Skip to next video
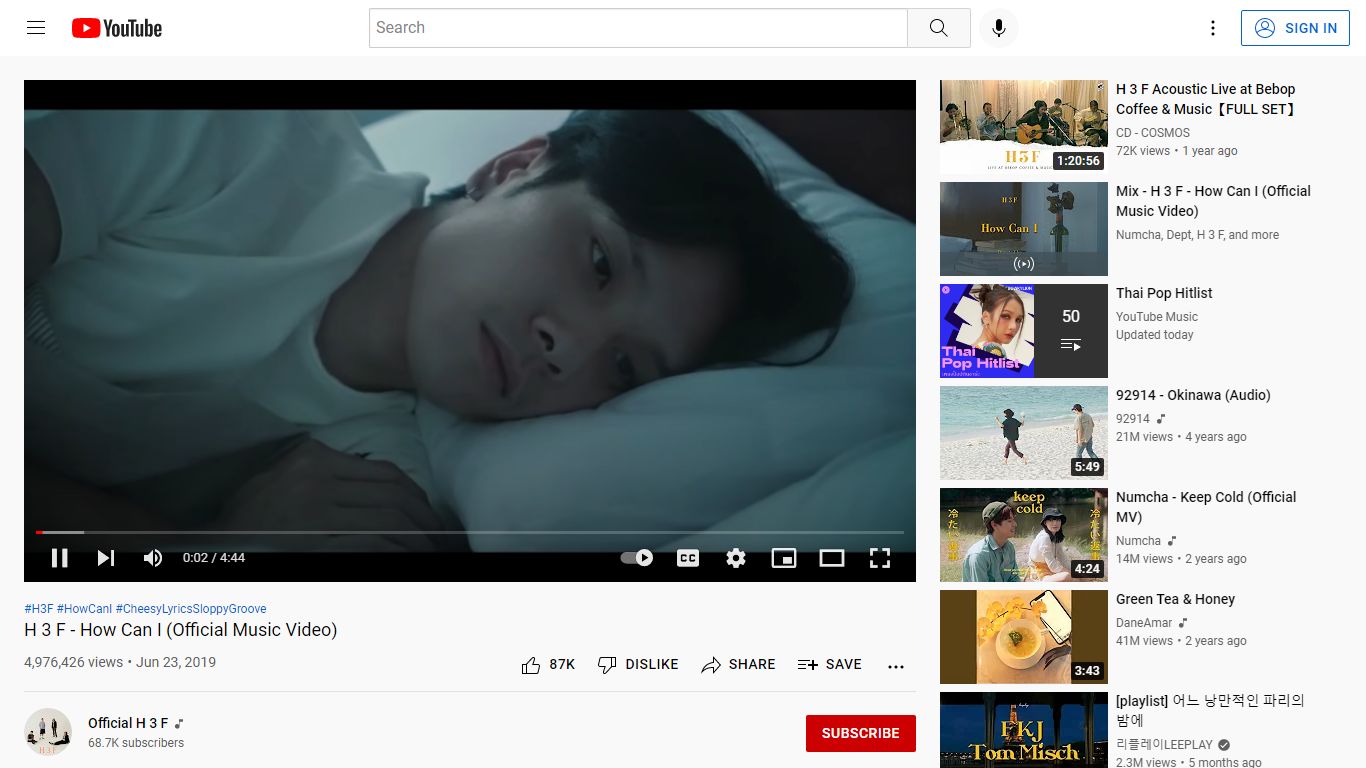 (106, 558)
